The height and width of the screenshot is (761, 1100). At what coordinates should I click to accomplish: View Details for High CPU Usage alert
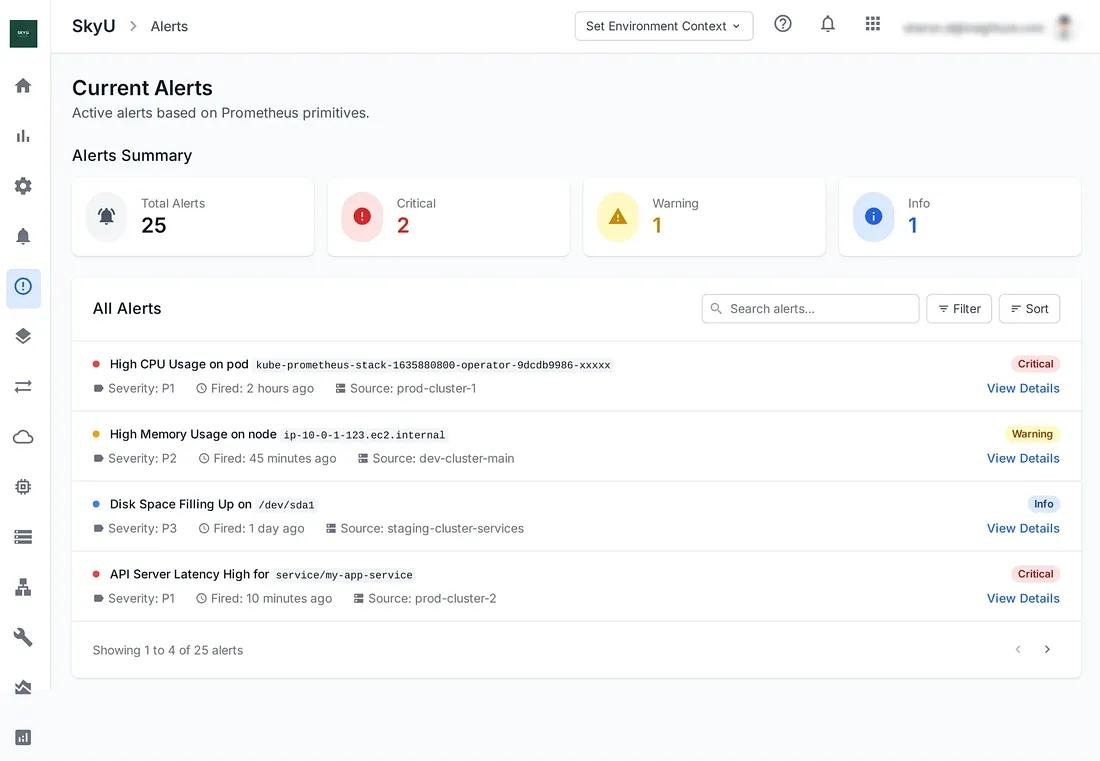pyautogui.click(x=1023, y=388)
